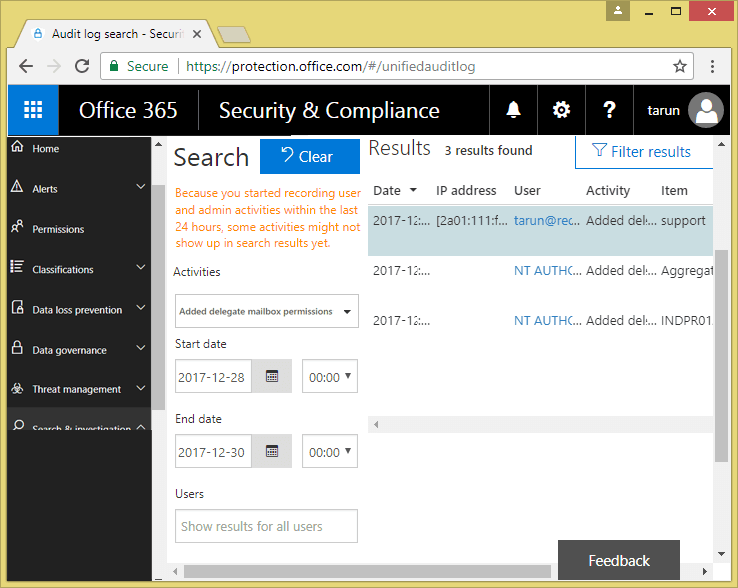Viewport: 738px width, 588px height.
Task: Open the Permissions menu item
Action: pos(58,229)
